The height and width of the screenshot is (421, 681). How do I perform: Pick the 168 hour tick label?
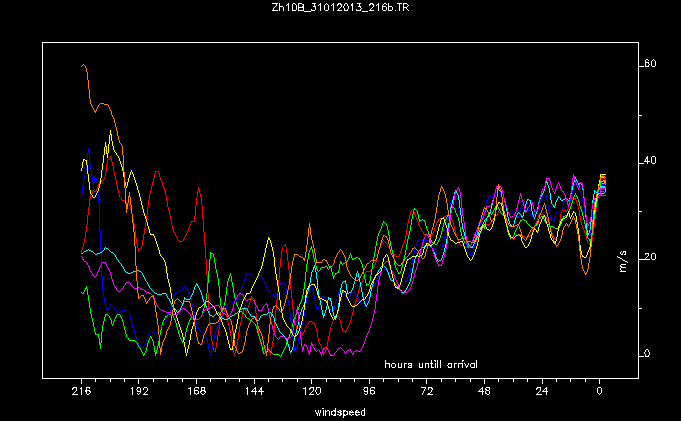[x=197, y=393]
